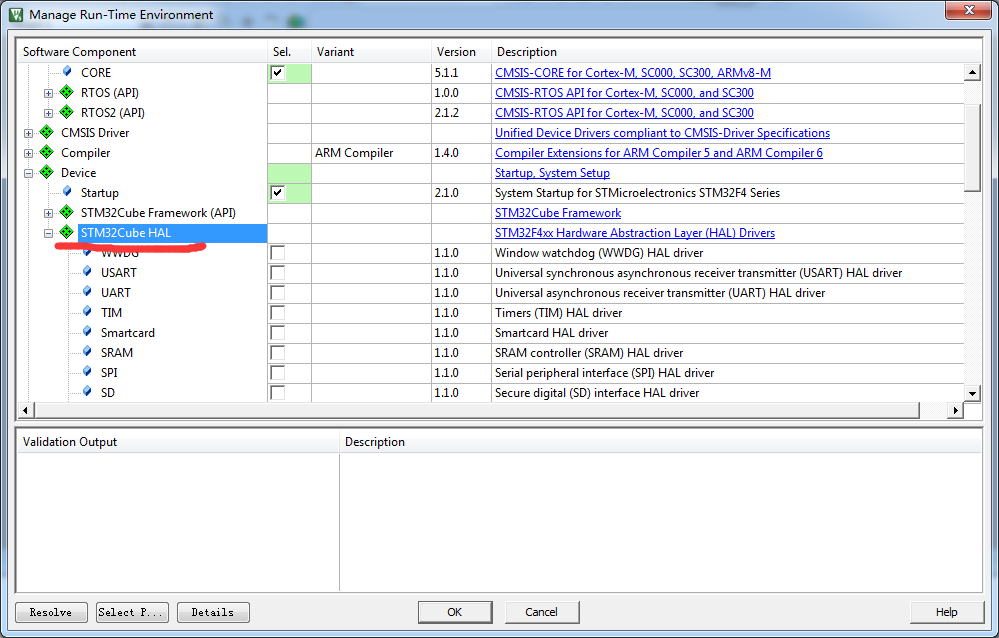Enable the UART HAL driver checkbox
This screenshot has height=638, width=999.
tap(278, 293)
